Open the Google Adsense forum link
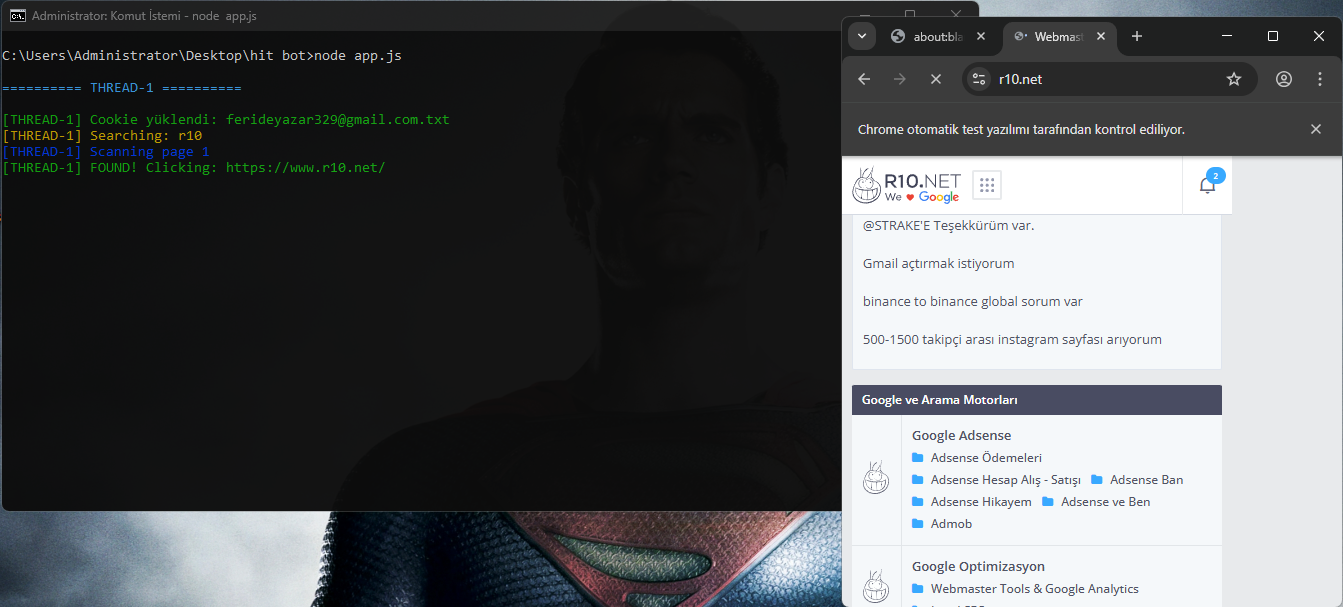Image resolution: width=1343 pixels, height=607 pixels. pos(961,435)
